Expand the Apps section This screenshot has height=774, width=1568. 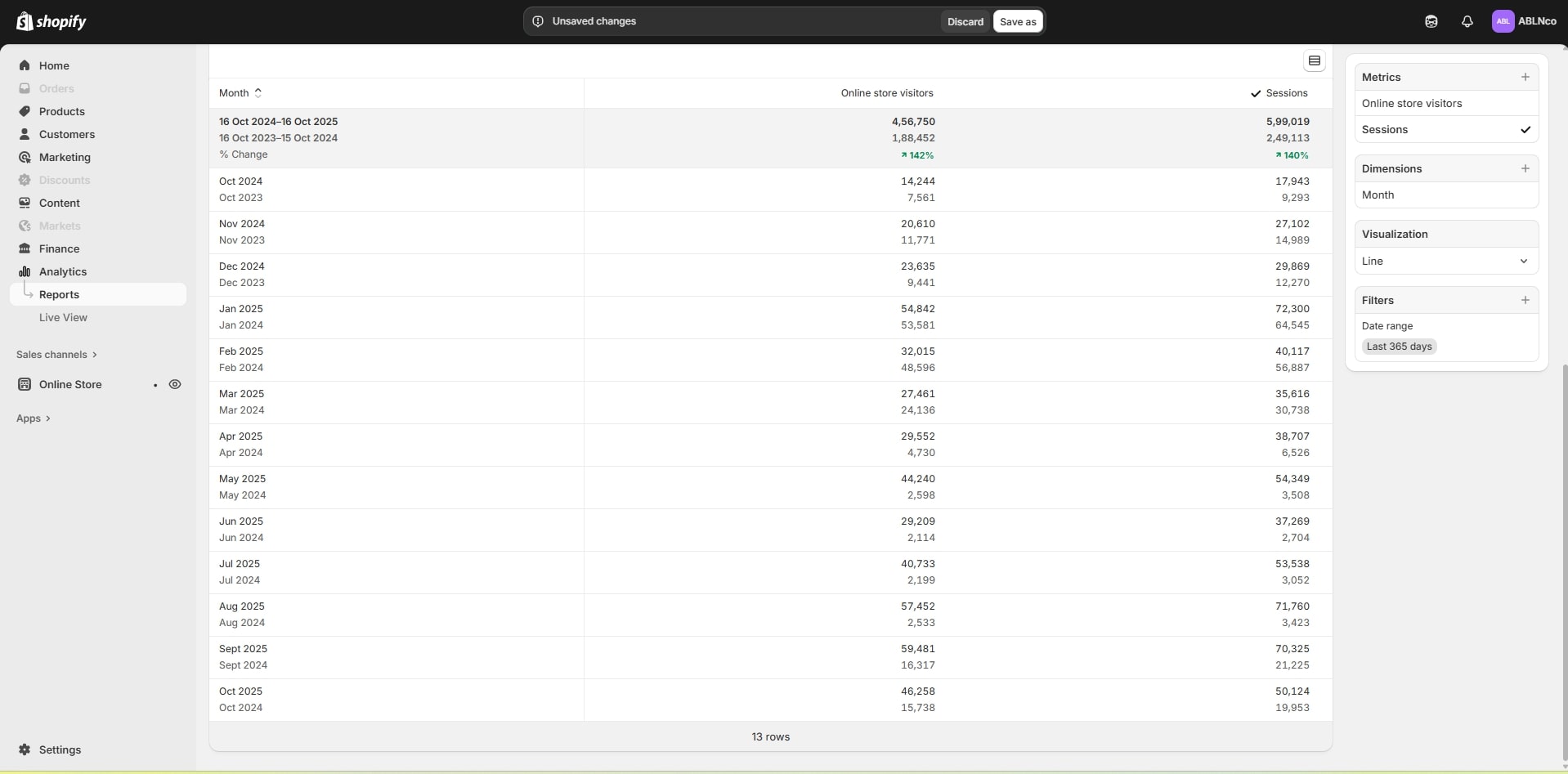34,418
